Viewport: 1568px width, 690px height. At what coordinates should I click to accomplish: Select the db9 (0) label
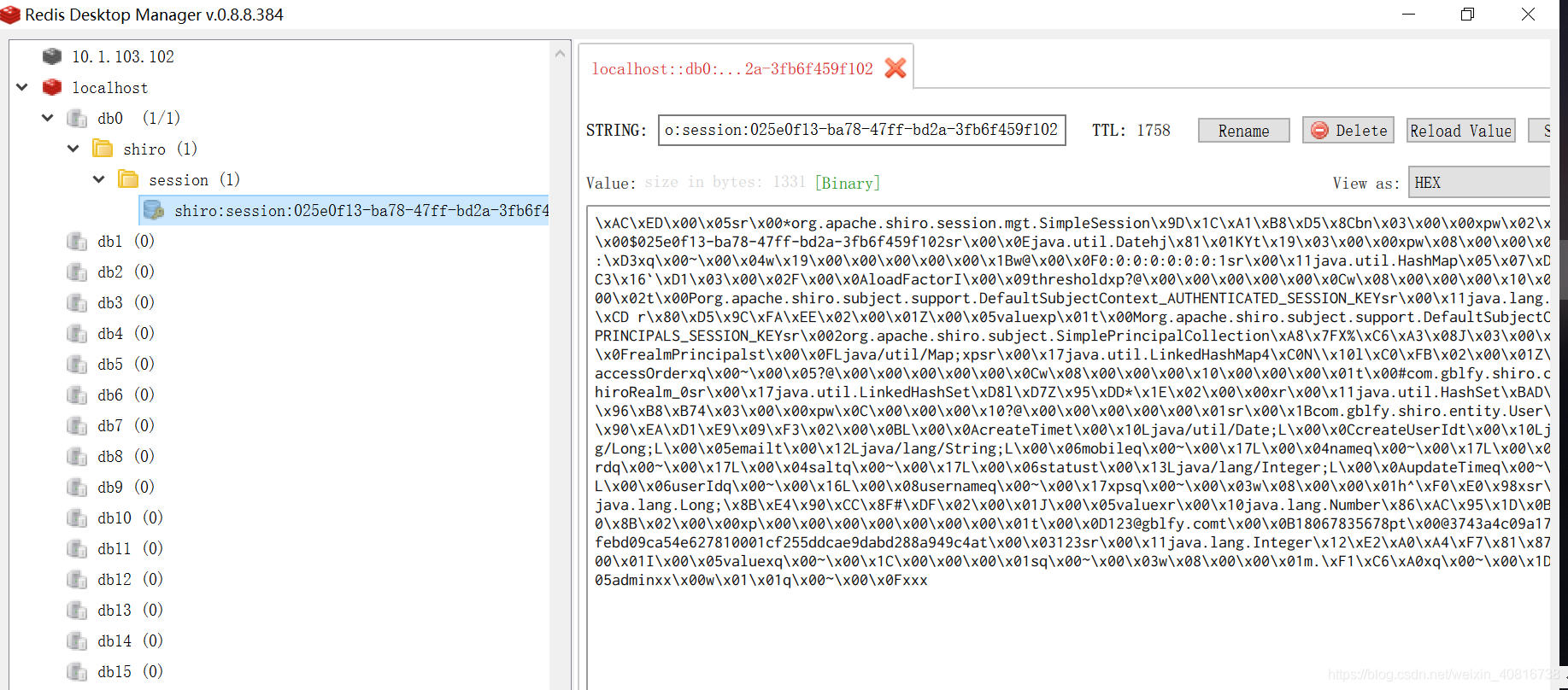[126, 487]
